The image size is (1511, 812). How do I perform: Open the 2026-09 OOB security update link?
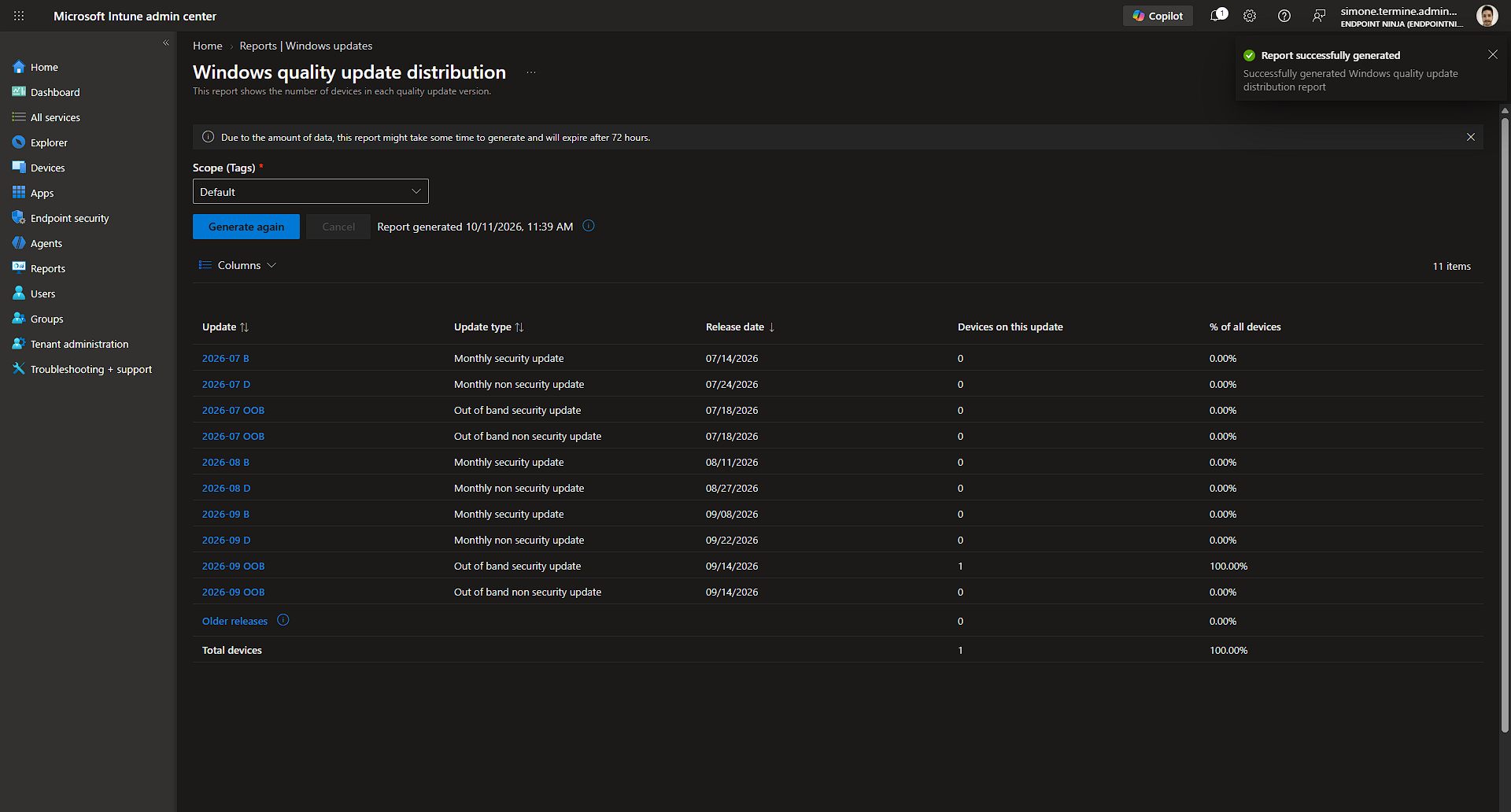(234, 566)
